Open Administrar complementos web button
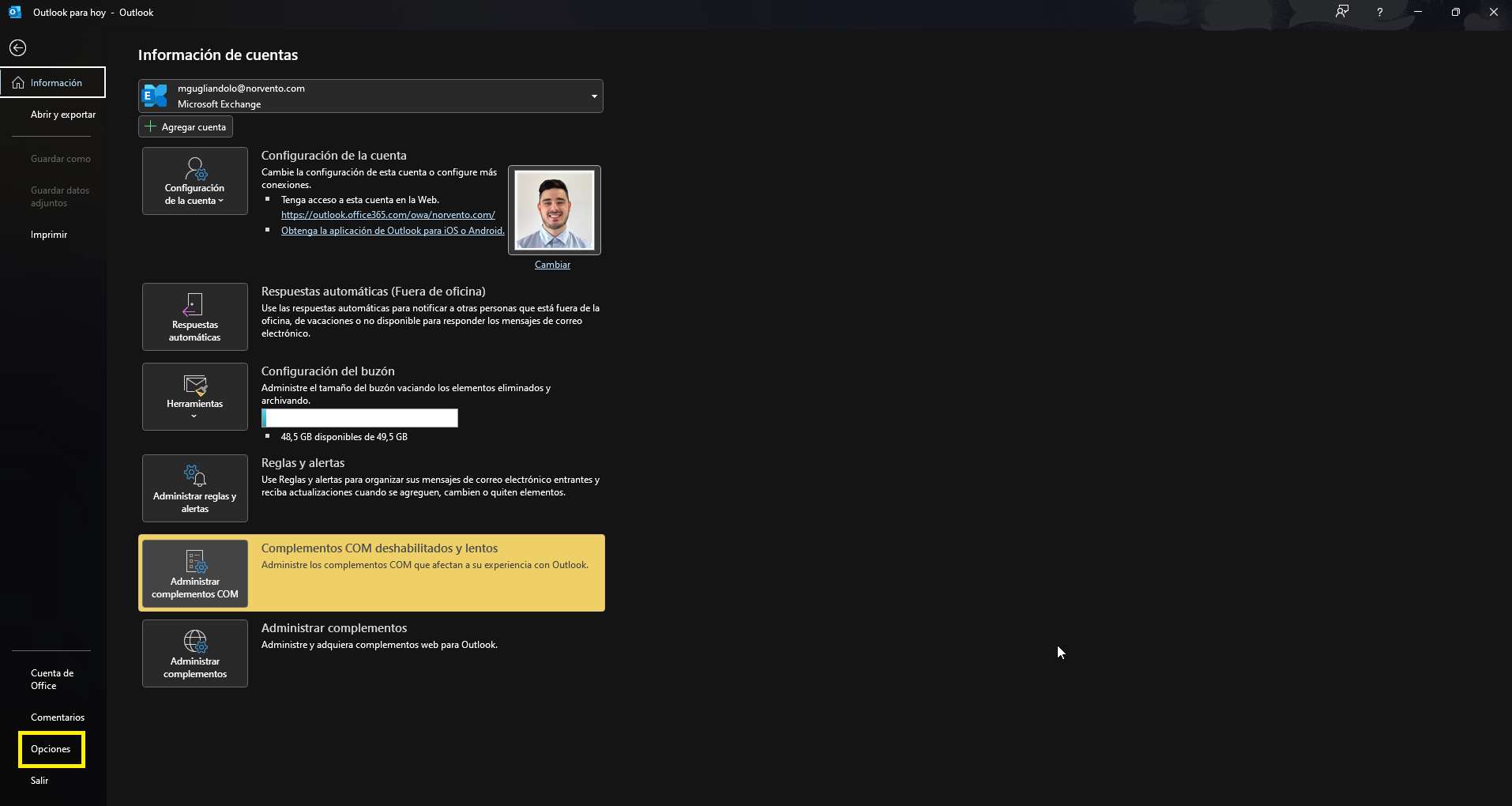 195,653
